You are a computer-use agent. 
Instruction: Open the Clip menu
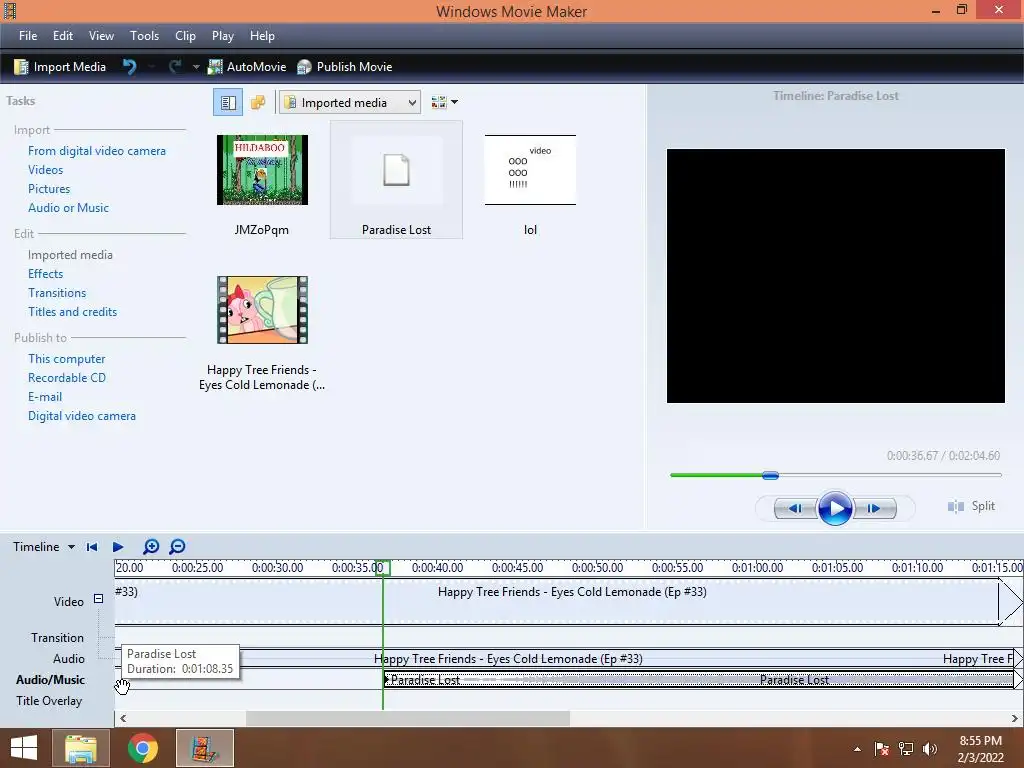[x=185, y=36]
